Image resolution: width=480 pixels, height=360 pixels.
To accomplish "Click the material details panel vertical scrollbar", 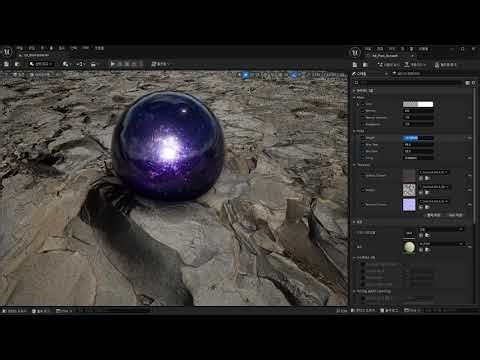I will [475, 157].
